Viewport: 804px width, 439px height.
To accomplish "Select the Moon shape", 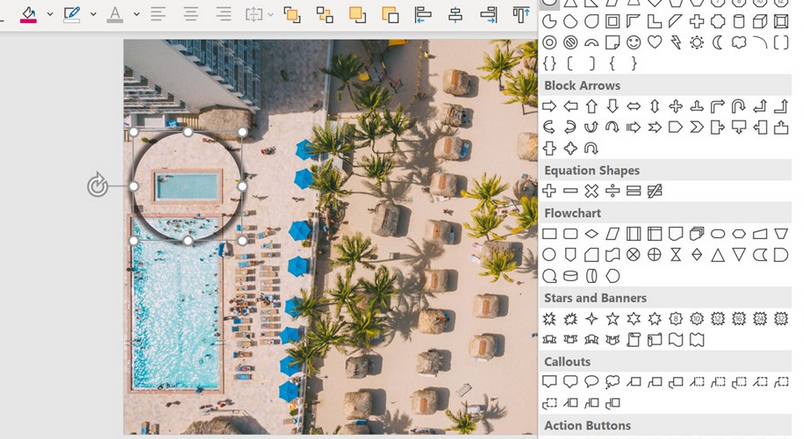I will [x=718, y=43].
